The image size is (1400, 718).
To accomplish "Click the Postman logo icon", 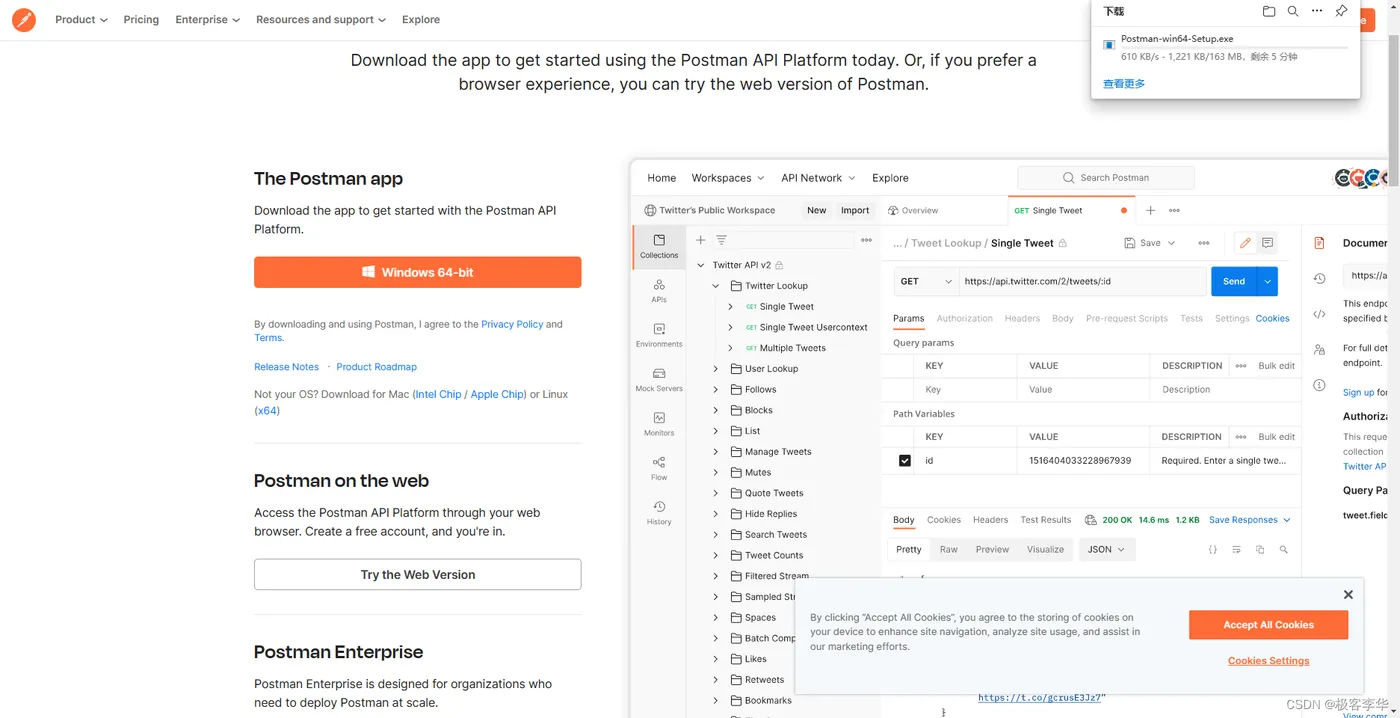I will (x=24, y=19).
